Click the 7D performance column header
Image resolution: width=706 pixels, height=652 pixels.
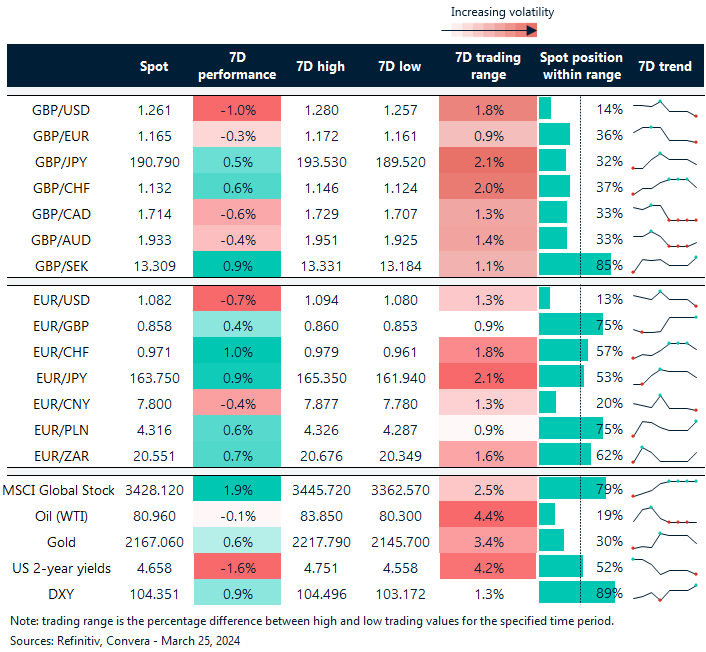[x=237, y=66]
